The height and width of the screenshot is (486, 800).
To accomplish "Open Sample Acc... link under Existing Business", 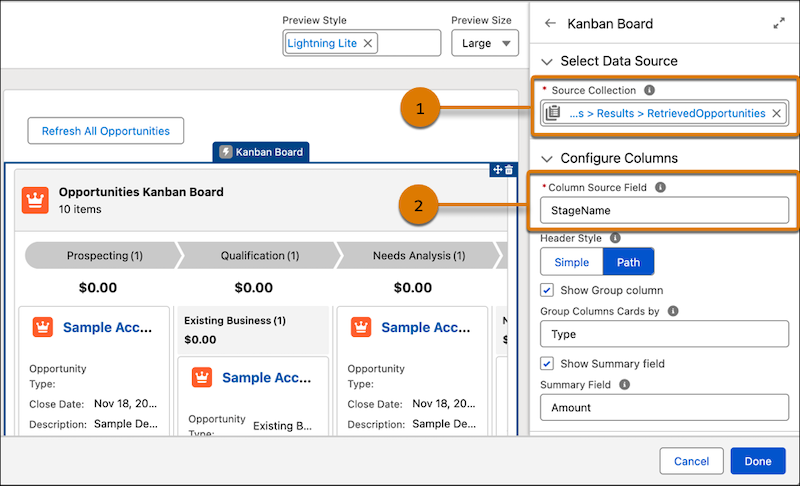I will (x=266, y=378).
